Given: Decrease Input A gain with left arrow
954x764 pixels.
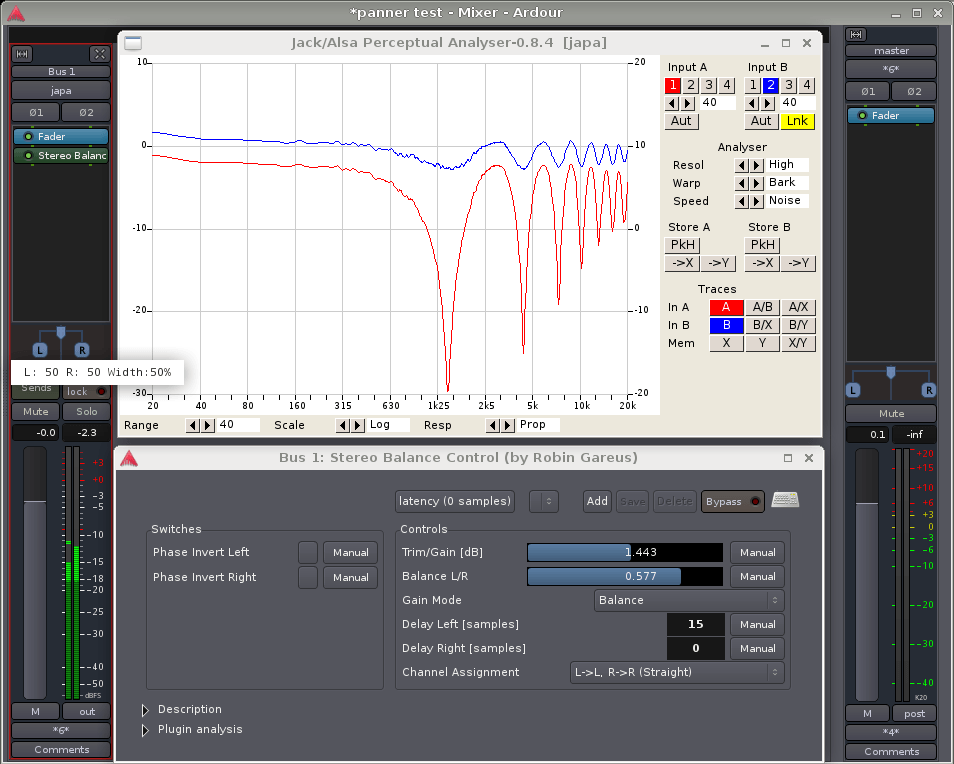Looking at the screenshot, I should 672,103.
